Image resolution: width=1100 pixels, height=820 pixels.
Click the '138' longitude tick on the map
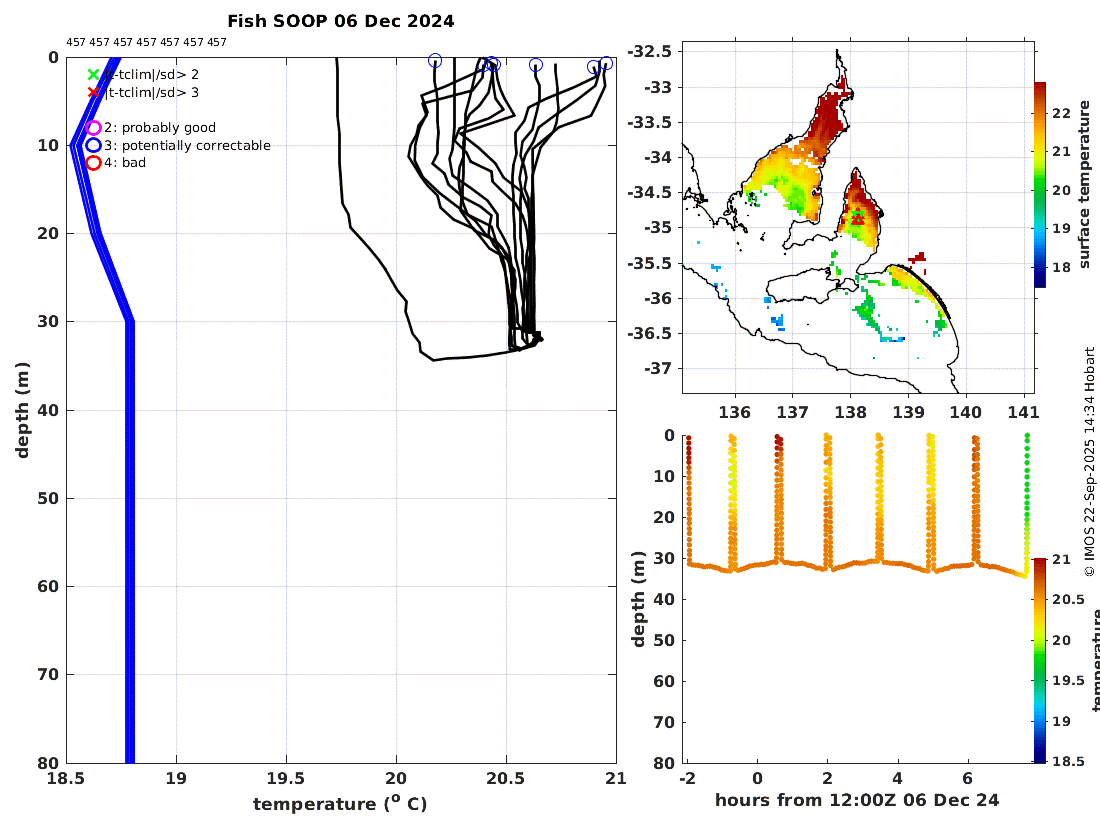[850, 412]
